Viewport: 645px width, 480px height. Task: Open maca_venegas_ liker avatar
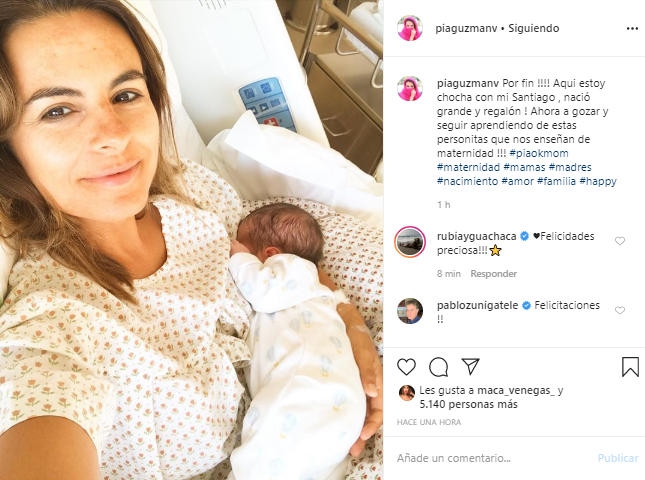tap(406, 393)
